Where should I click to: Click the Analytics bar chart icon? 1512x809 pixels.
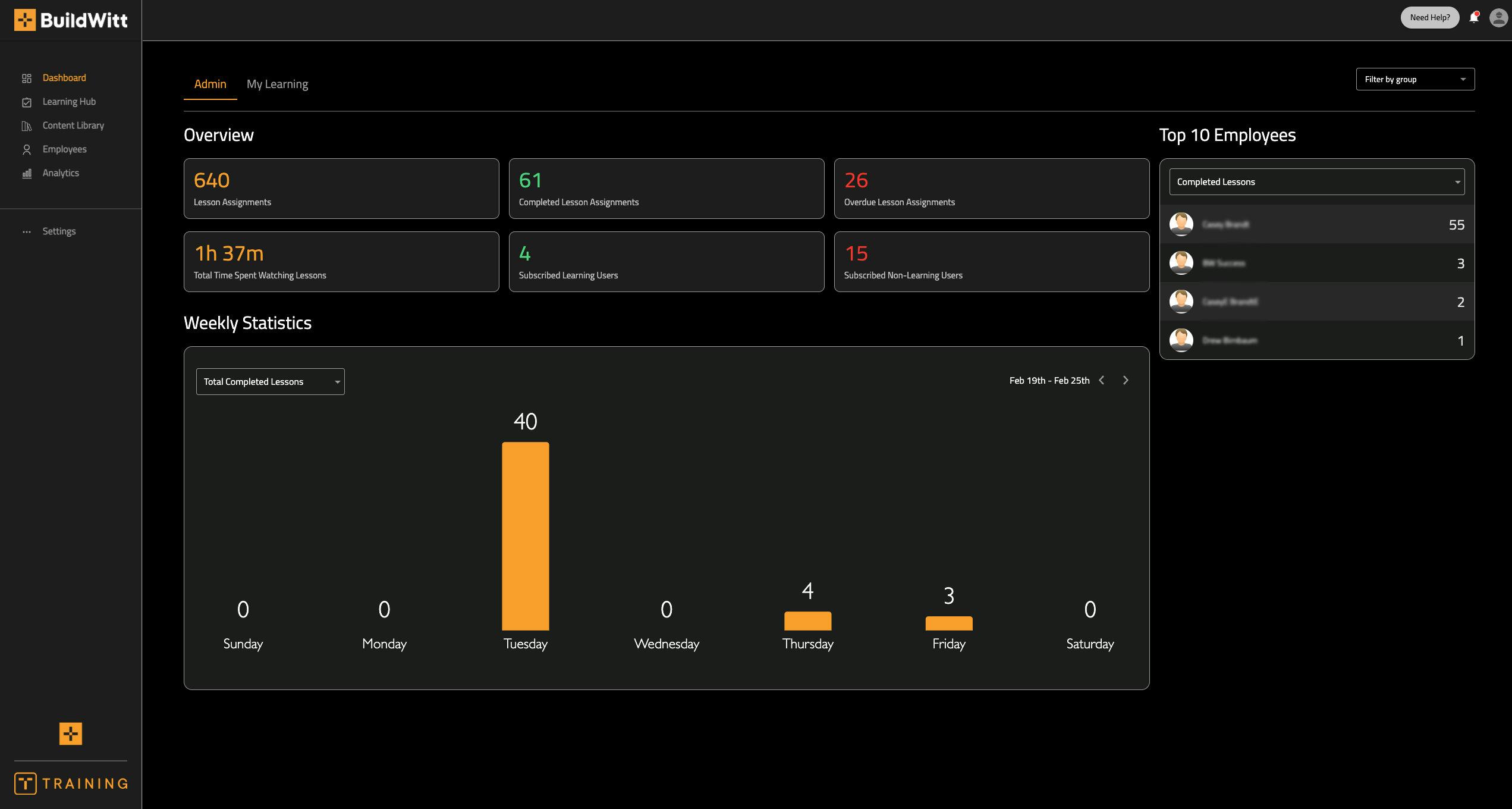26,174
